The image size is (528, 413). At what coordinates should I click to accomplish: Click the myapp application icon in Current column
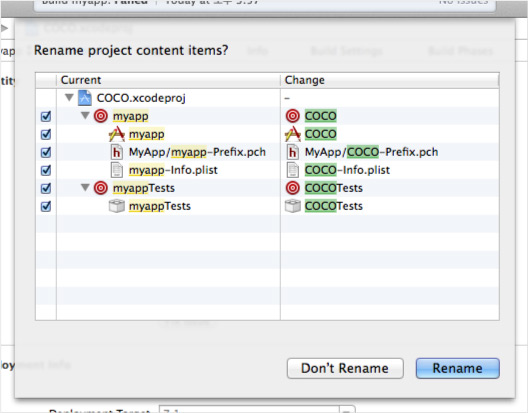tap(117, 134)
